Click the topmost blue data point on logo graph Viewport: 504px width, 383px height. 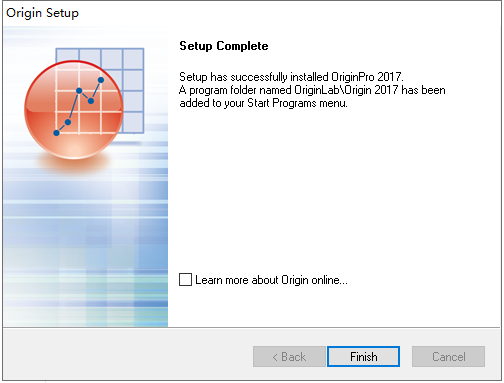[x=101, y=80]
